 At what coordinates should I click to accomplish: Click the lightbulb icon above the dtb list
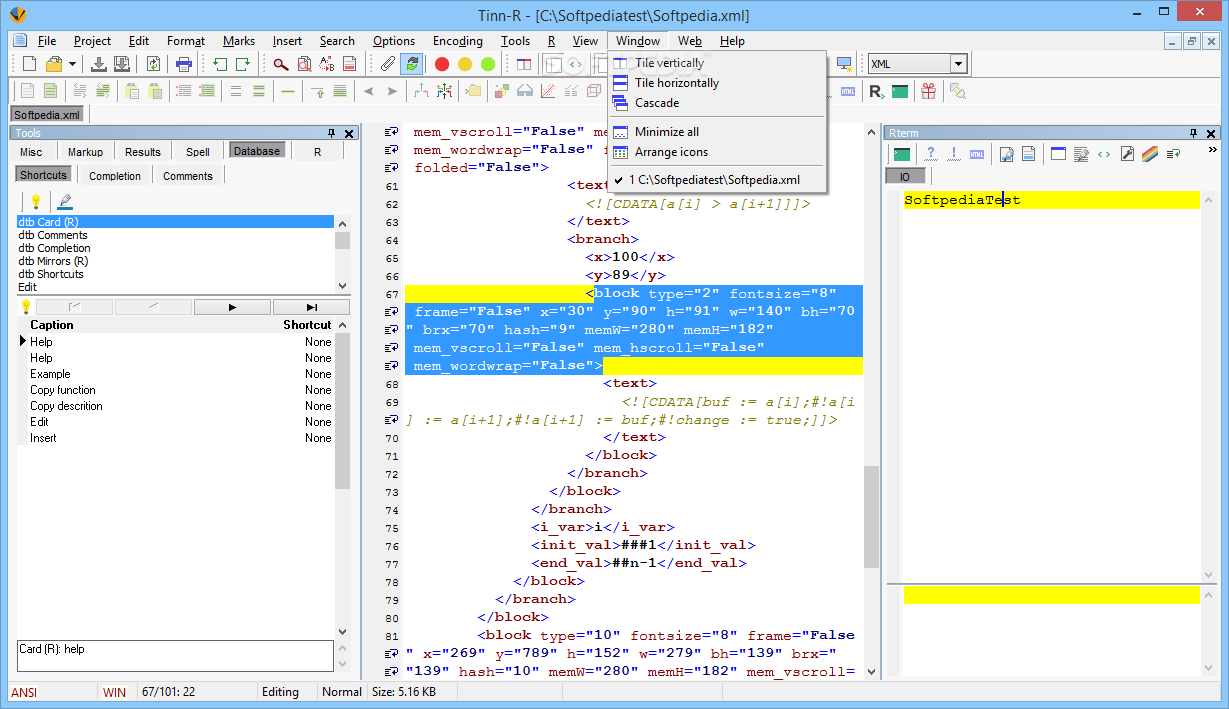pyautogui.click(x=35, y=201)
